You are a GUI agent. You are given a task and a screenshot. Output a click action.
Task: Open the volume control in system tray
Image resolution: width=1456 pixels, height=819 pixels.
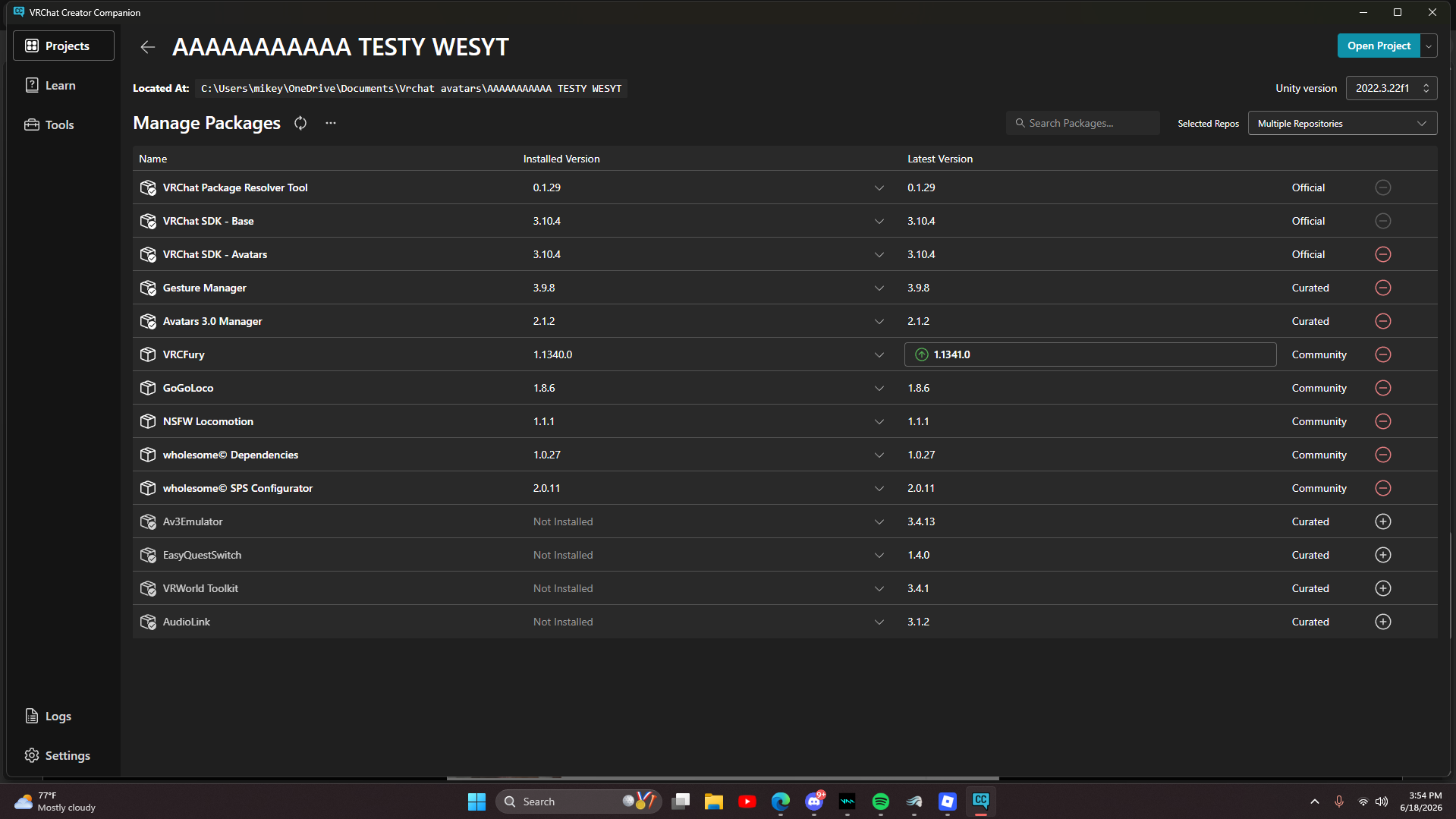(1382, 802)
